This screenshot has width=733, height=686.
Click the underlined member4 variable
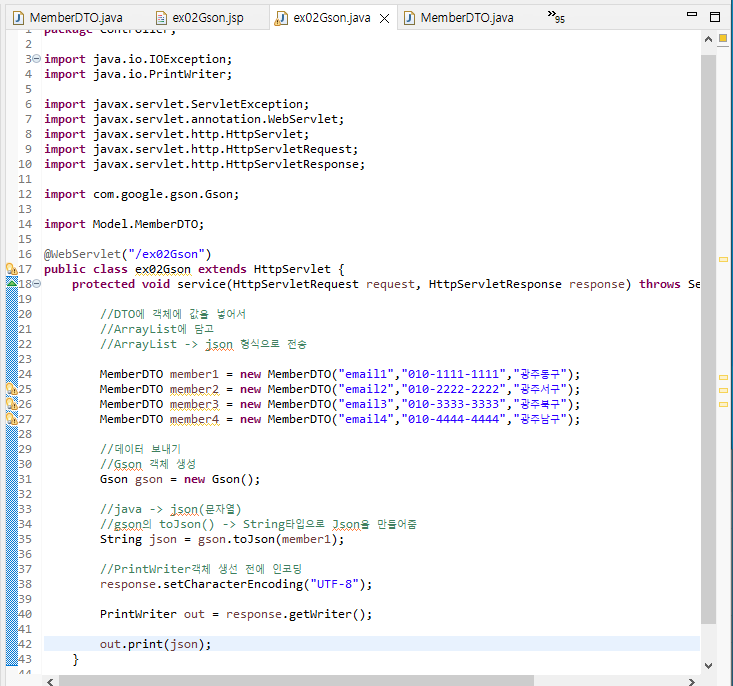[194, 419]
